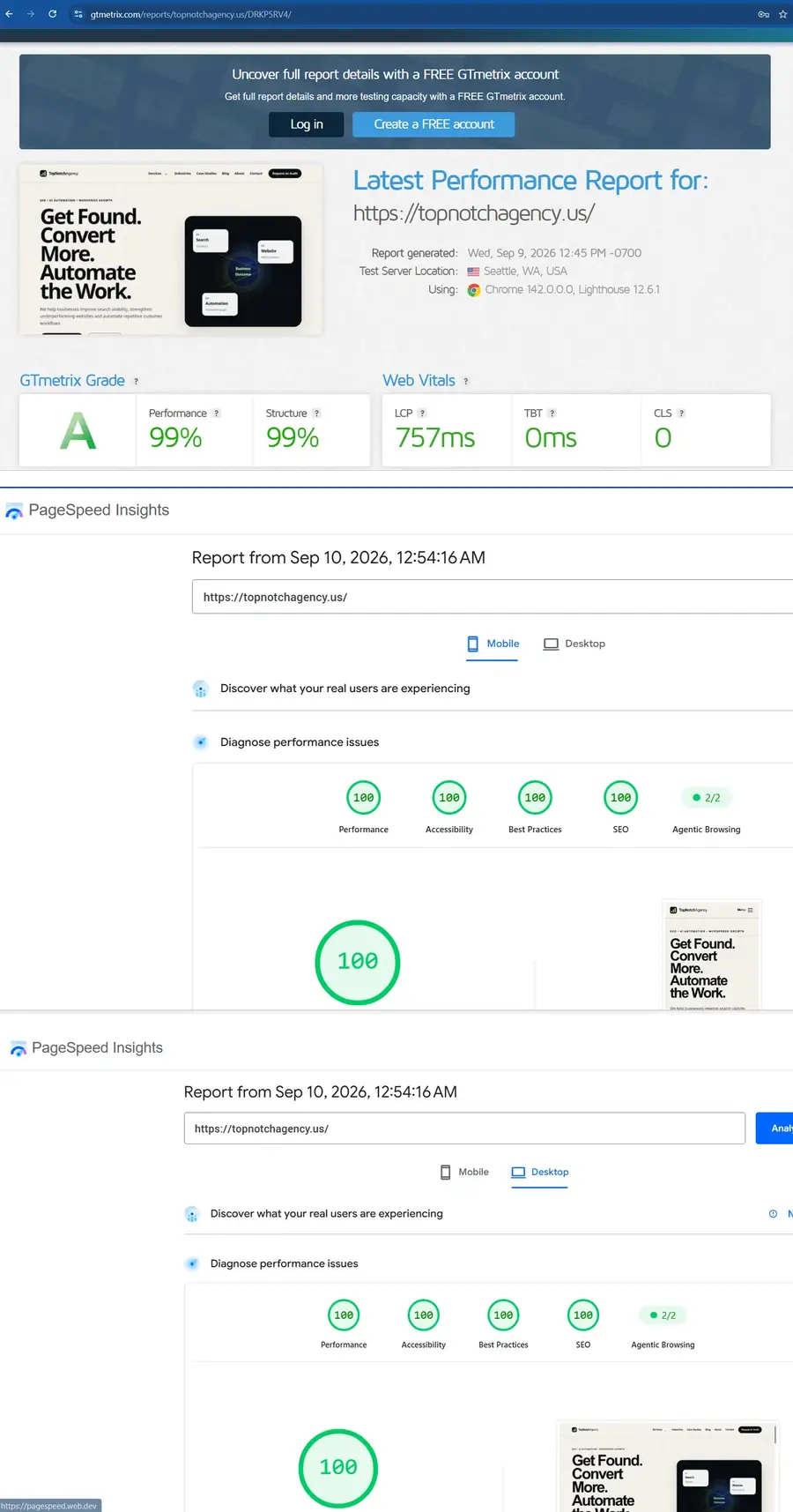The width and height of the screenshot is (793, 1512).
Task: Go forward with the browser forward arrow
Action: [x=31, y=14]
